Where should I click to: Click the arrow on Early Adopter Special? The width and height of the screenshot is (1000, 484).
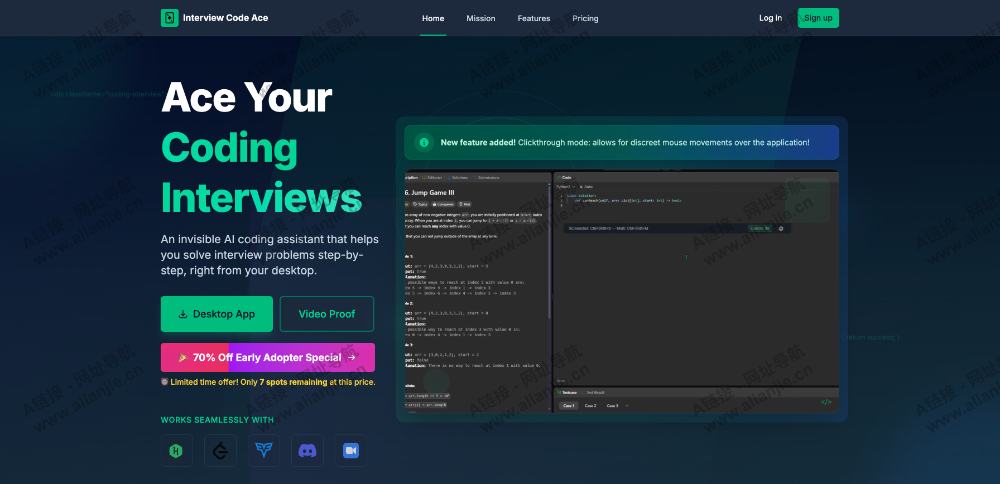[351, 358]
